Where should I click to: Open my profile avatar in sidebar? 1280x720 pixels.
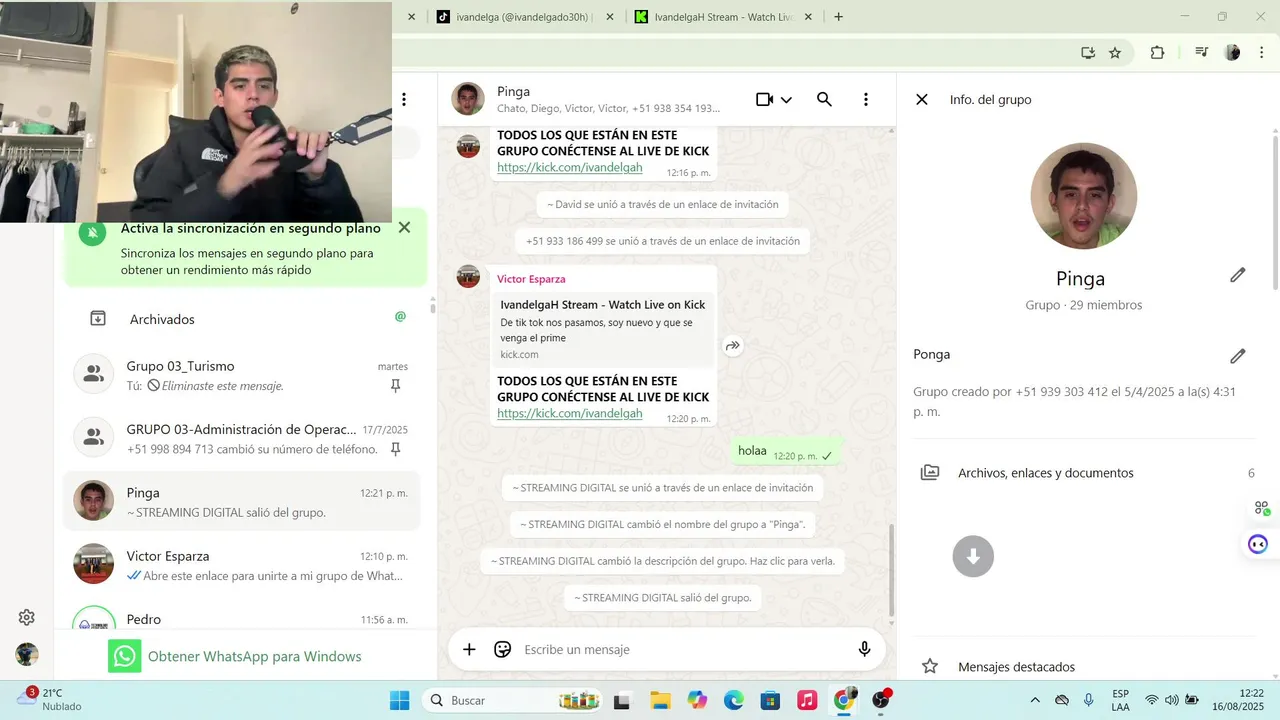click(x=27, y=654)
